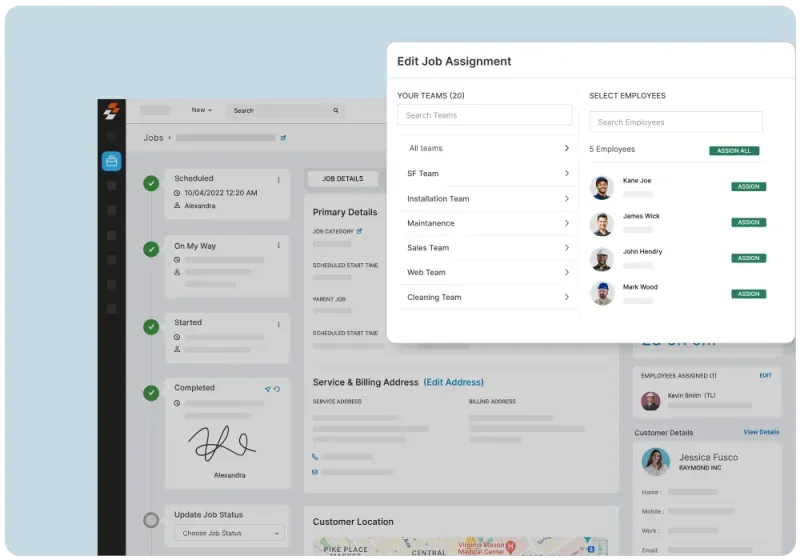Select All teams in the teams list
The width and height of the screenshot is (800, 560).
coord(487,148)
